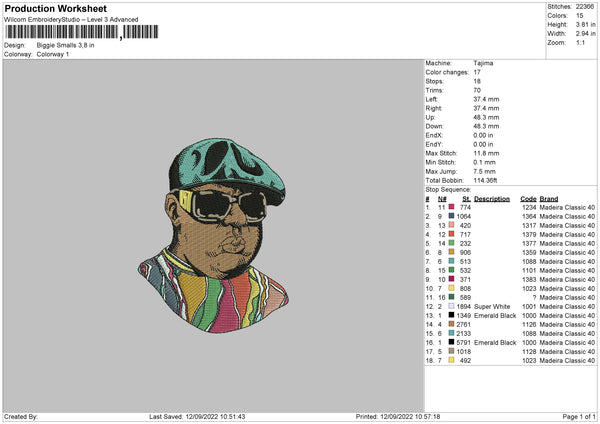Click the Zoom value 1:1
The height and width of the screenshot is (424, 600).
tap(580, 42)
